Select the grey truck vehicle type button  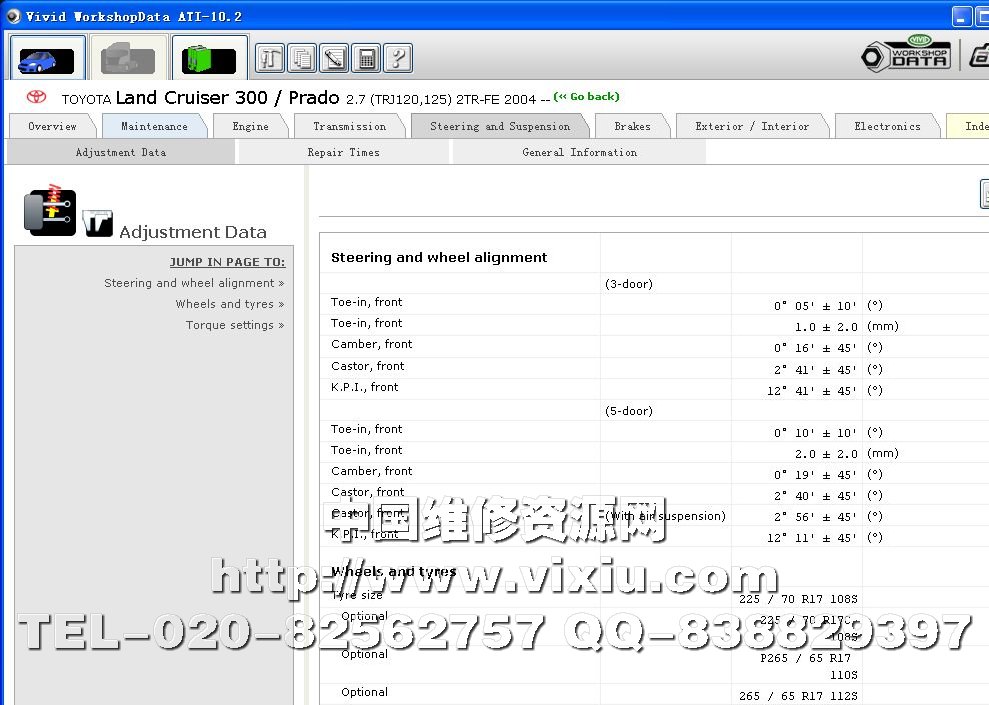(129, 58)
